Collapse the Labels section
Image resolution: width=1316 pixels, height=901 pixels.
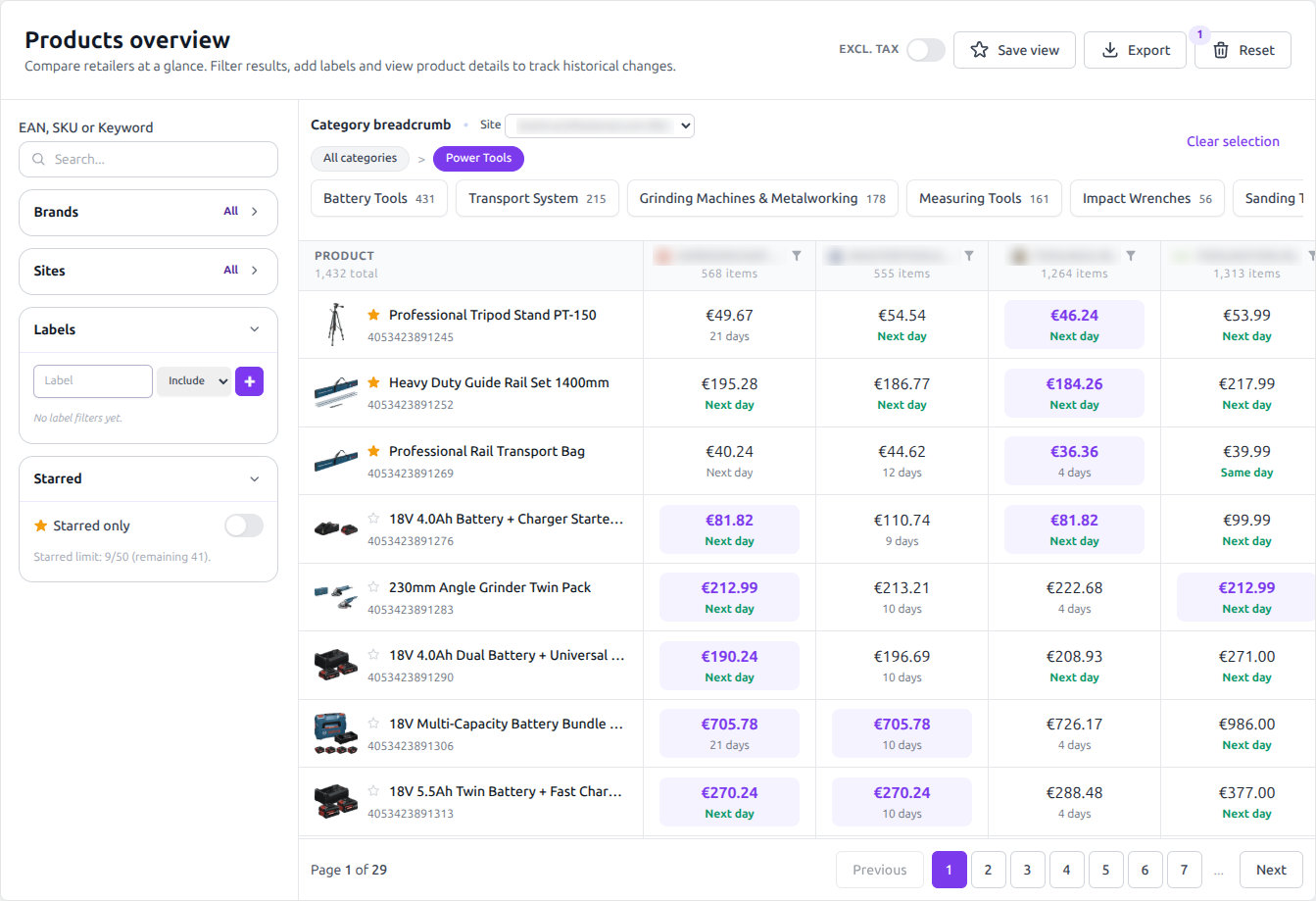255,329
